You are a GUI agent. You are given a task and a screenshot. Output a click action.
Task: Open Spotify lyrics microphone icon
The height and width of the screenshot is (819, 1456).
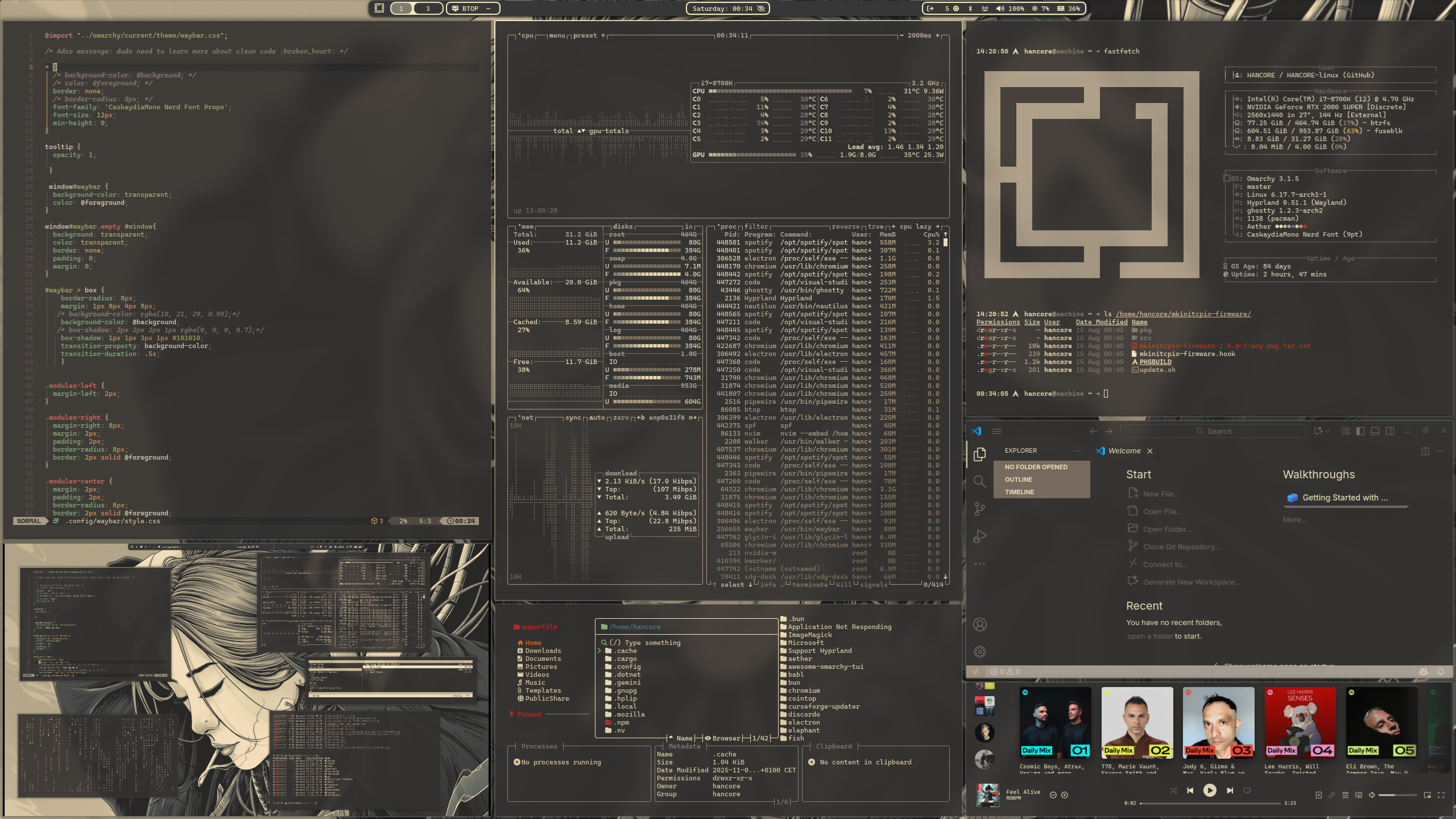1332,795
